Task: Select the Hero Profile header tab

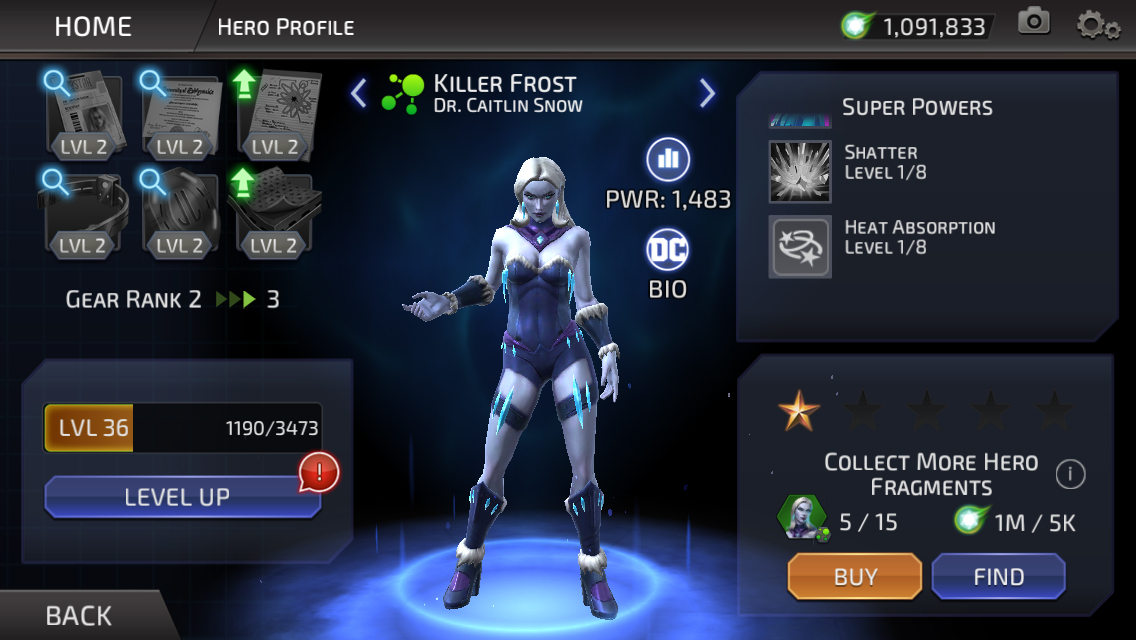Action: click(x=285, y=28)
